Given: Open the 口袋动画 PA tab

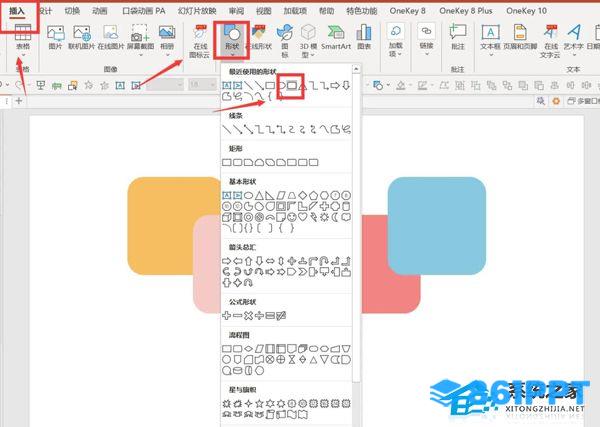Looking at the screenshot, I should (143, 11).
